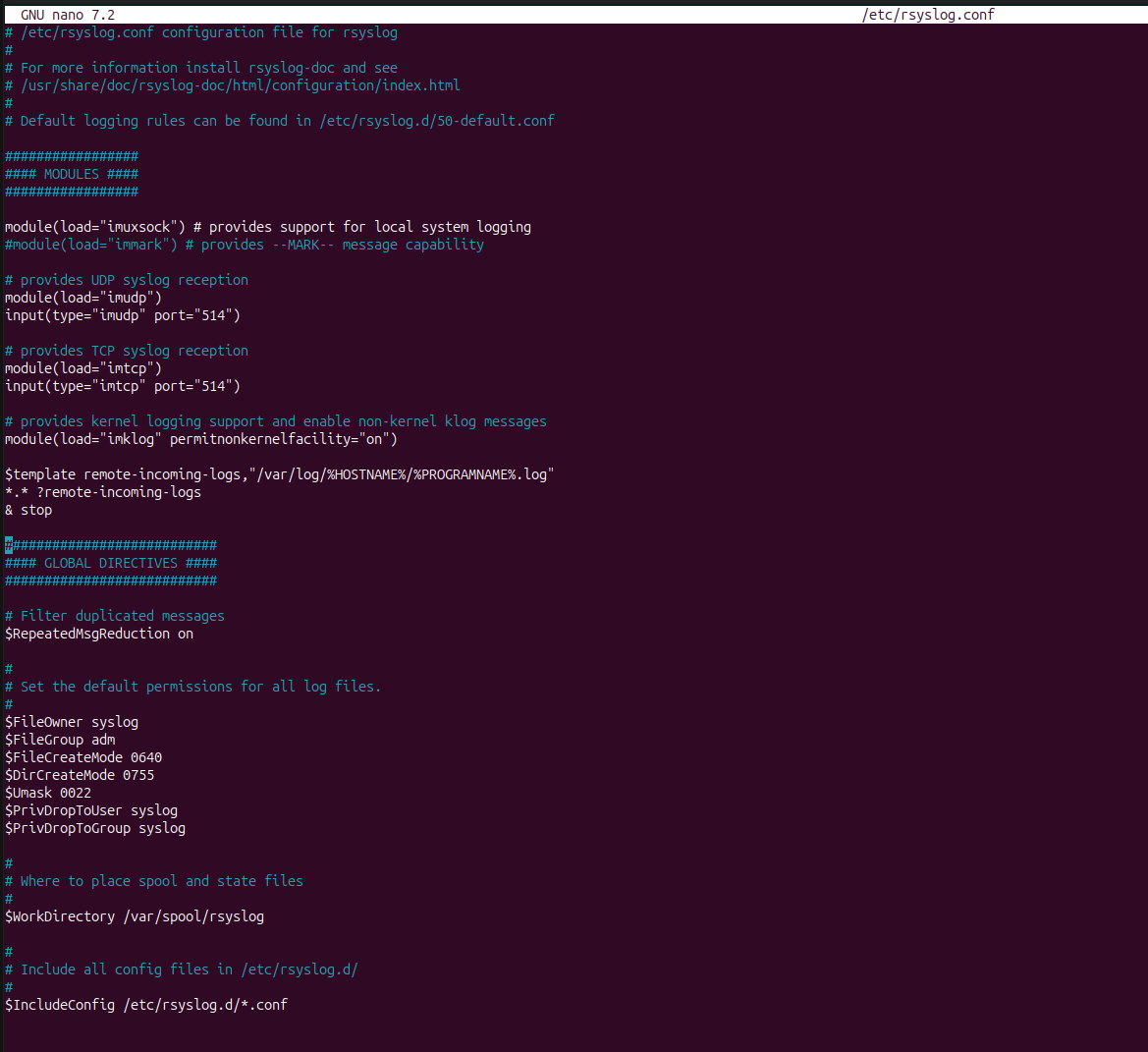
Task: Place cursor on the first comment line about rsyslog configuration file
Action: point(201,32)
